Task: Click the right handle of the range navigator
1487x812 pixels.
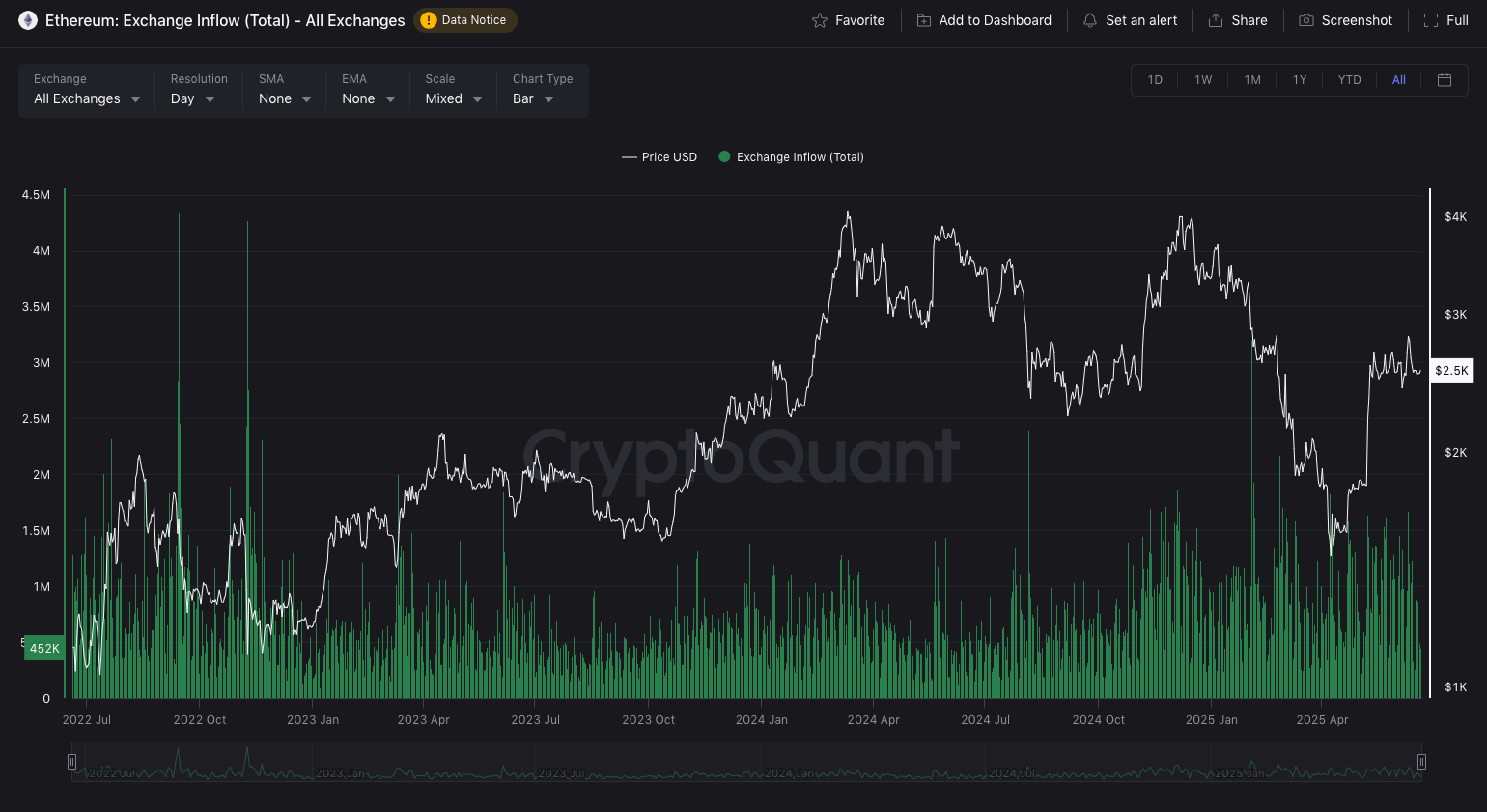Action: (x=1421, y=762)
